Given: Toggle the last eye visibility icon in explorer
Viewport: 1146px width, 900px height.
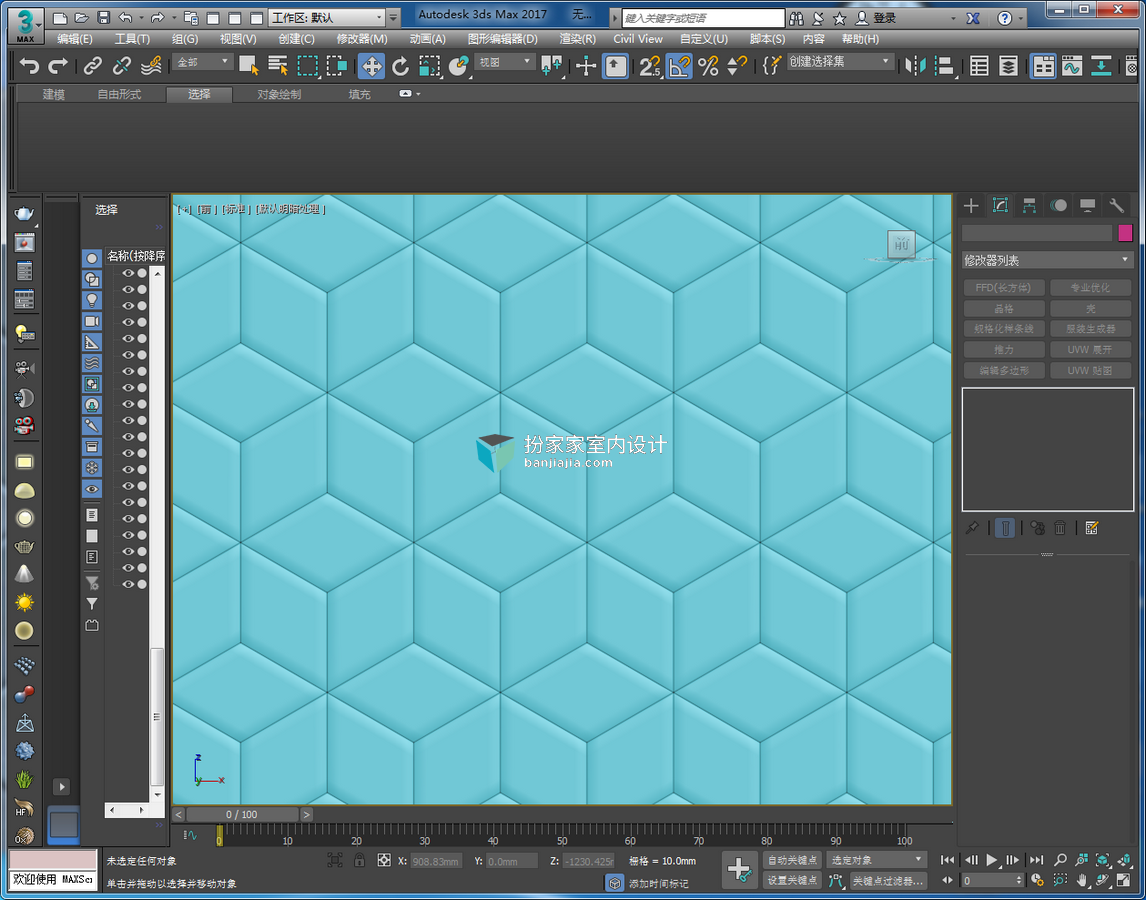Looking at the screenshot, I should (128, 584).
